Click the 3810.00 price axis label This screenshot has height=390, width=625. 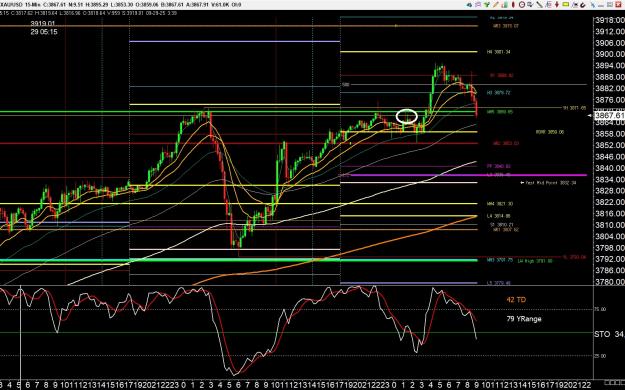[609, 225]
